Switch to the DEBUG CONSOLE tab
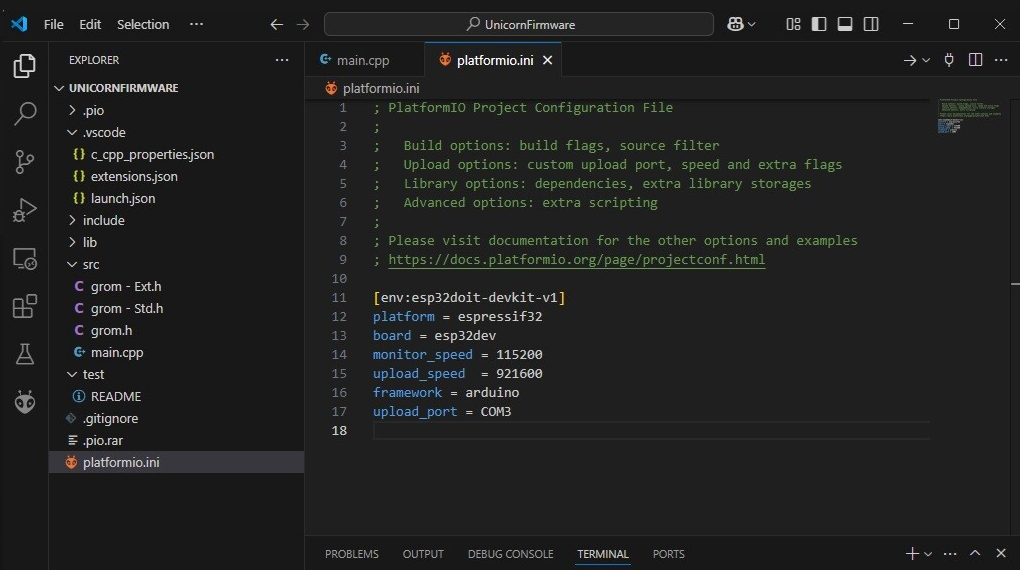Screen dimensions: 1020x570 pos(511,554)
